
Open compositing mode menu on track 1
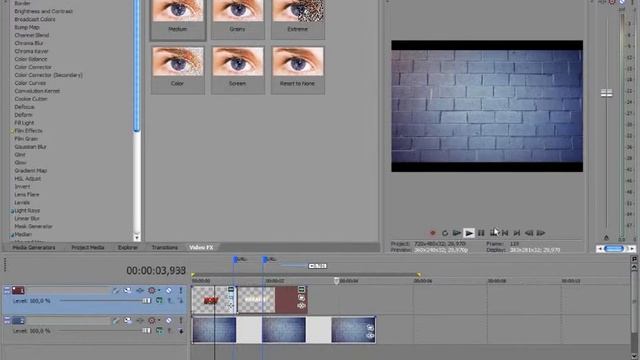click(x=159, y=301)
